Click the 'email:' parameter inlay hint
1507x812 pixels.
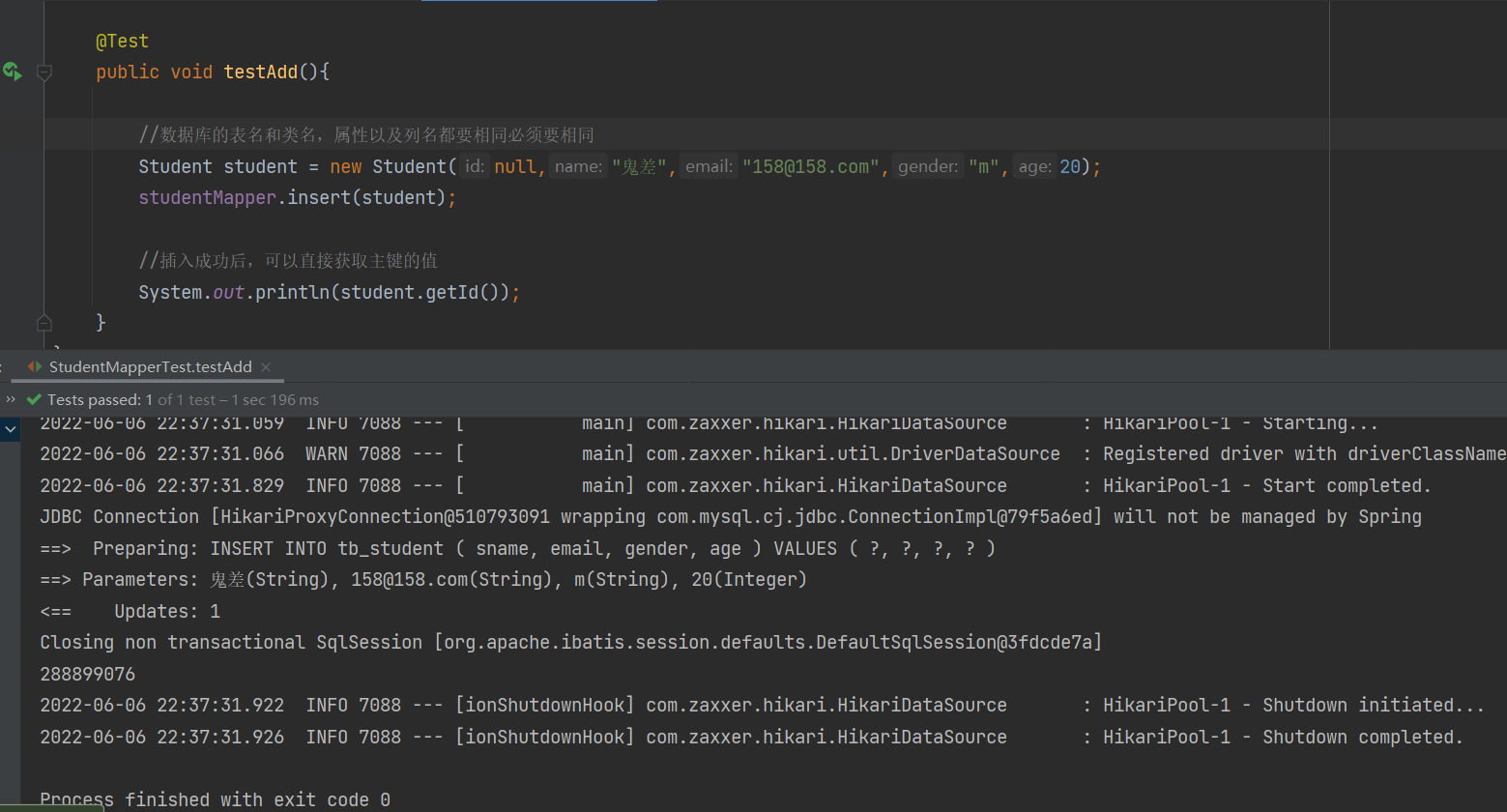709,166
